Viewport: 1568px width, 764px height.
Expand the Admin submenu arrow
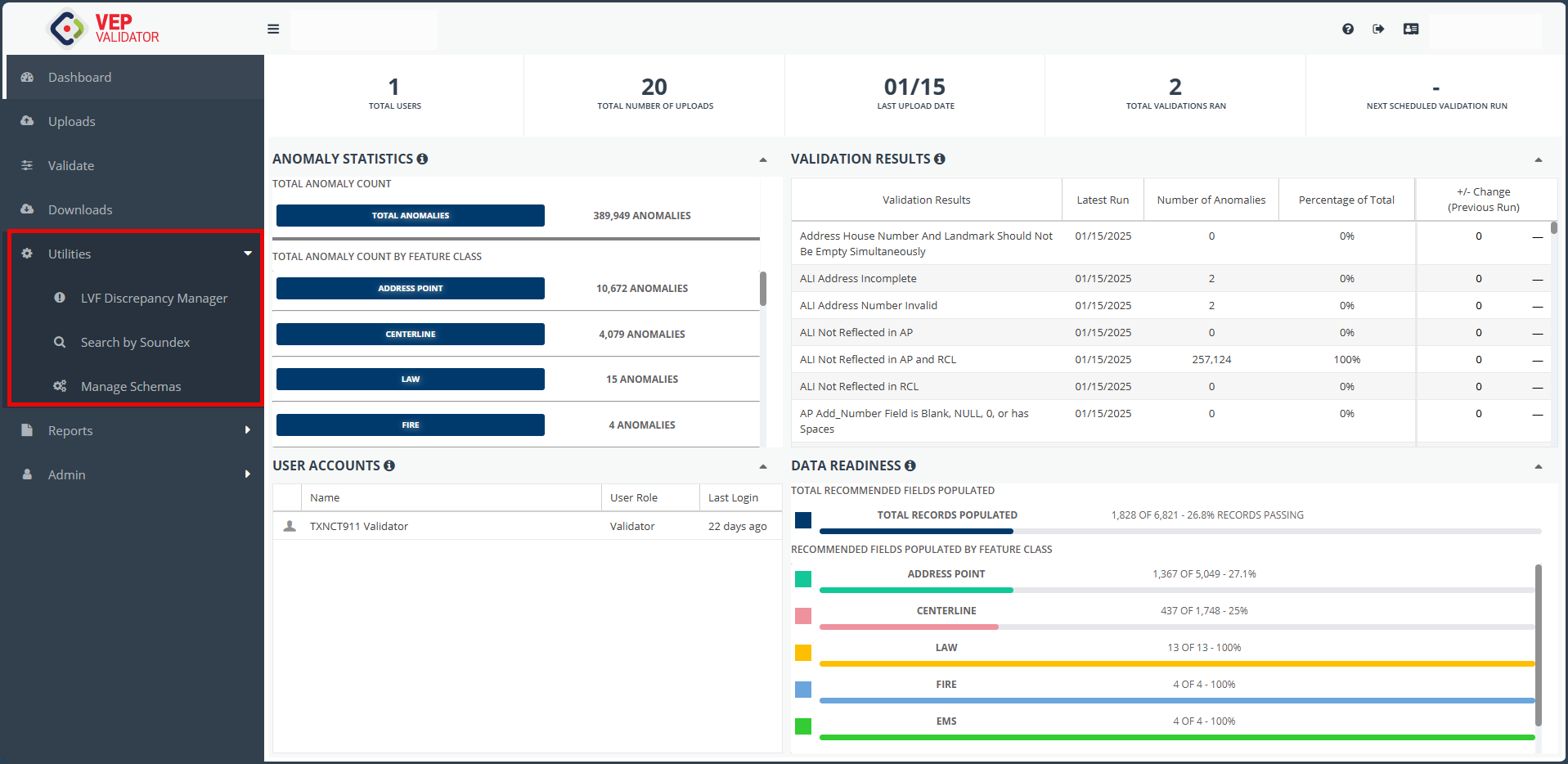tap(247, 474)
